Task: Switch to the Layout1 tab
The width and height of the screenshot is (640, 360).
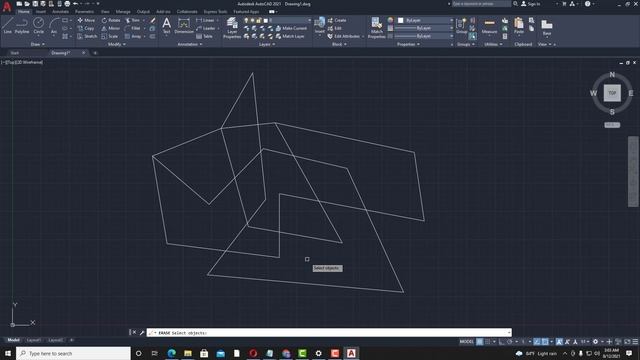Action: coord(33,340)
